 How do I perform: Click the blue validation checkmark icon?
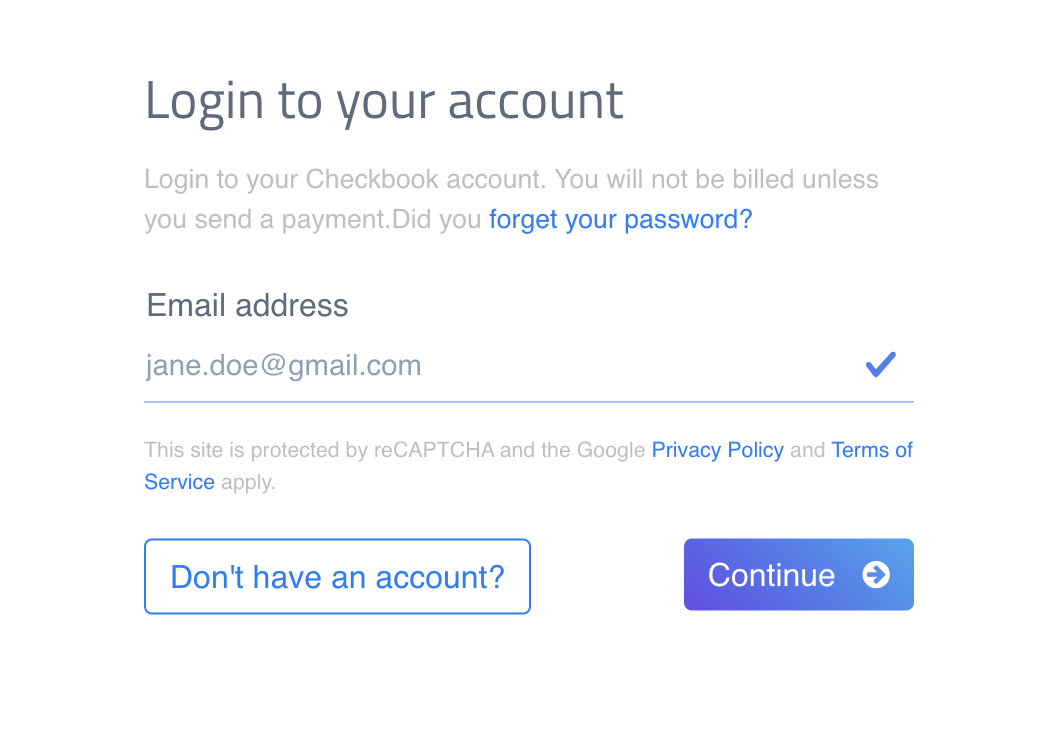(x=880, y=364)
